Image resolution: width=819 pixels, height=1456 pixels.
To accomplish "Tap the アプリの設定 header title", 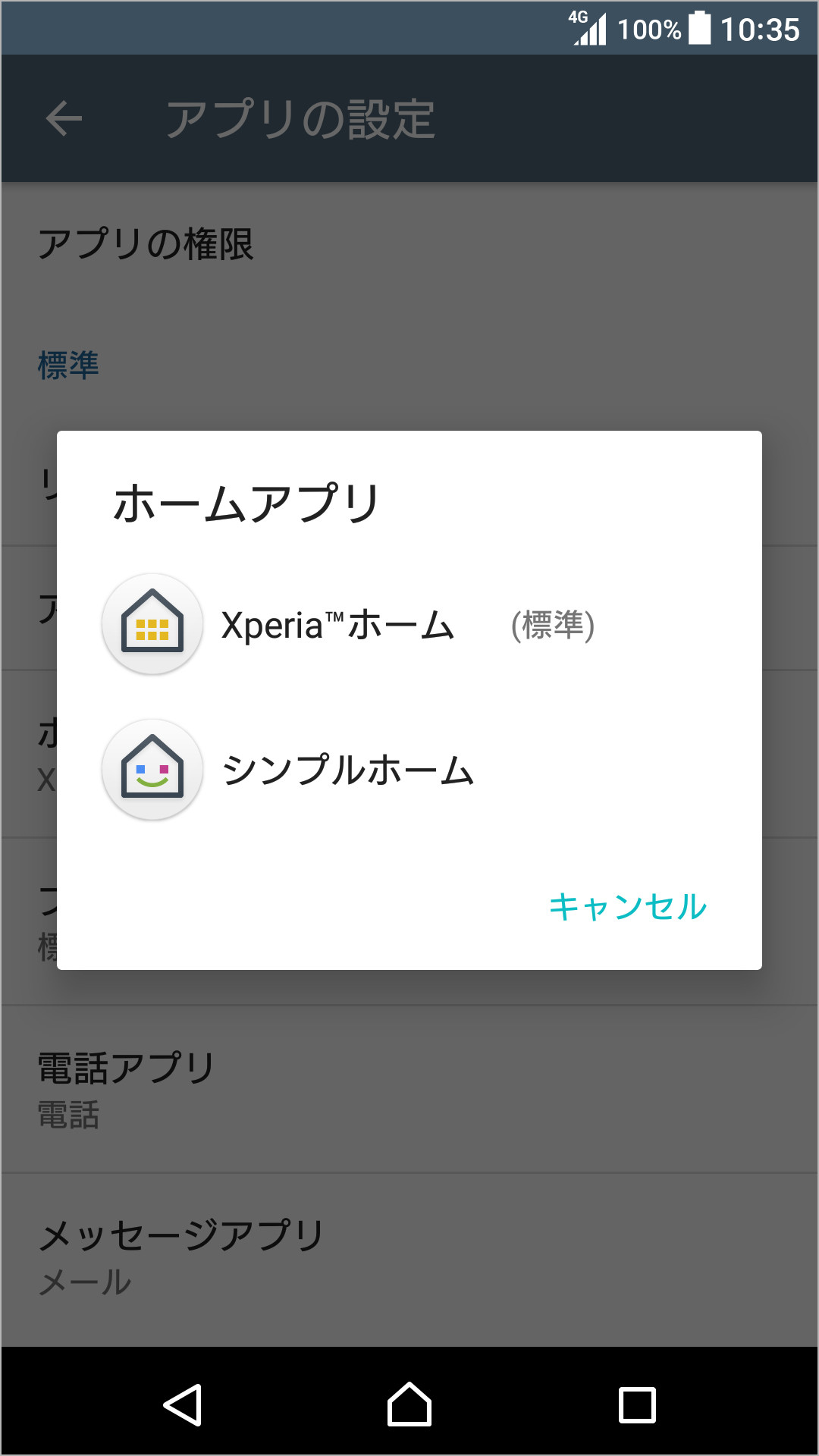I will pyautogui.click(x=300, y=119).
